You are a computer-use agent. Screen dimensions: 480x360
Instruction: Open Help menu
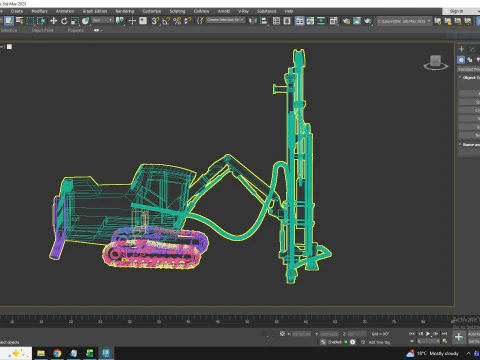pos(289,11)
